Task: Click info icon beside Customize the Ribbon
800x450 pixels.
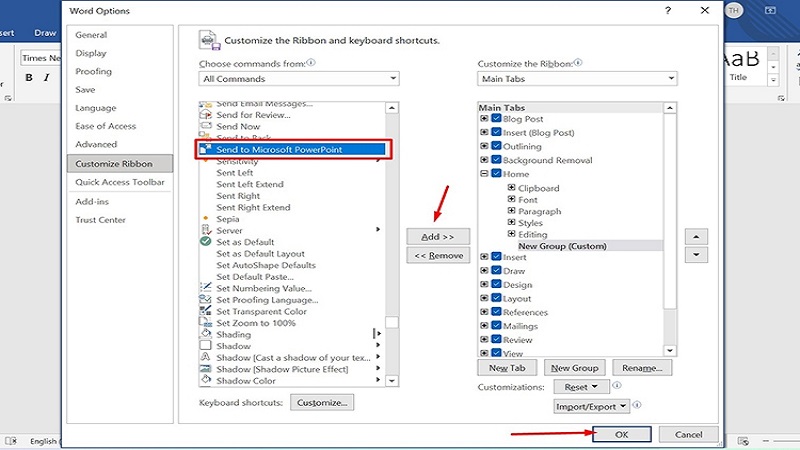Action: tap(578, 63)
